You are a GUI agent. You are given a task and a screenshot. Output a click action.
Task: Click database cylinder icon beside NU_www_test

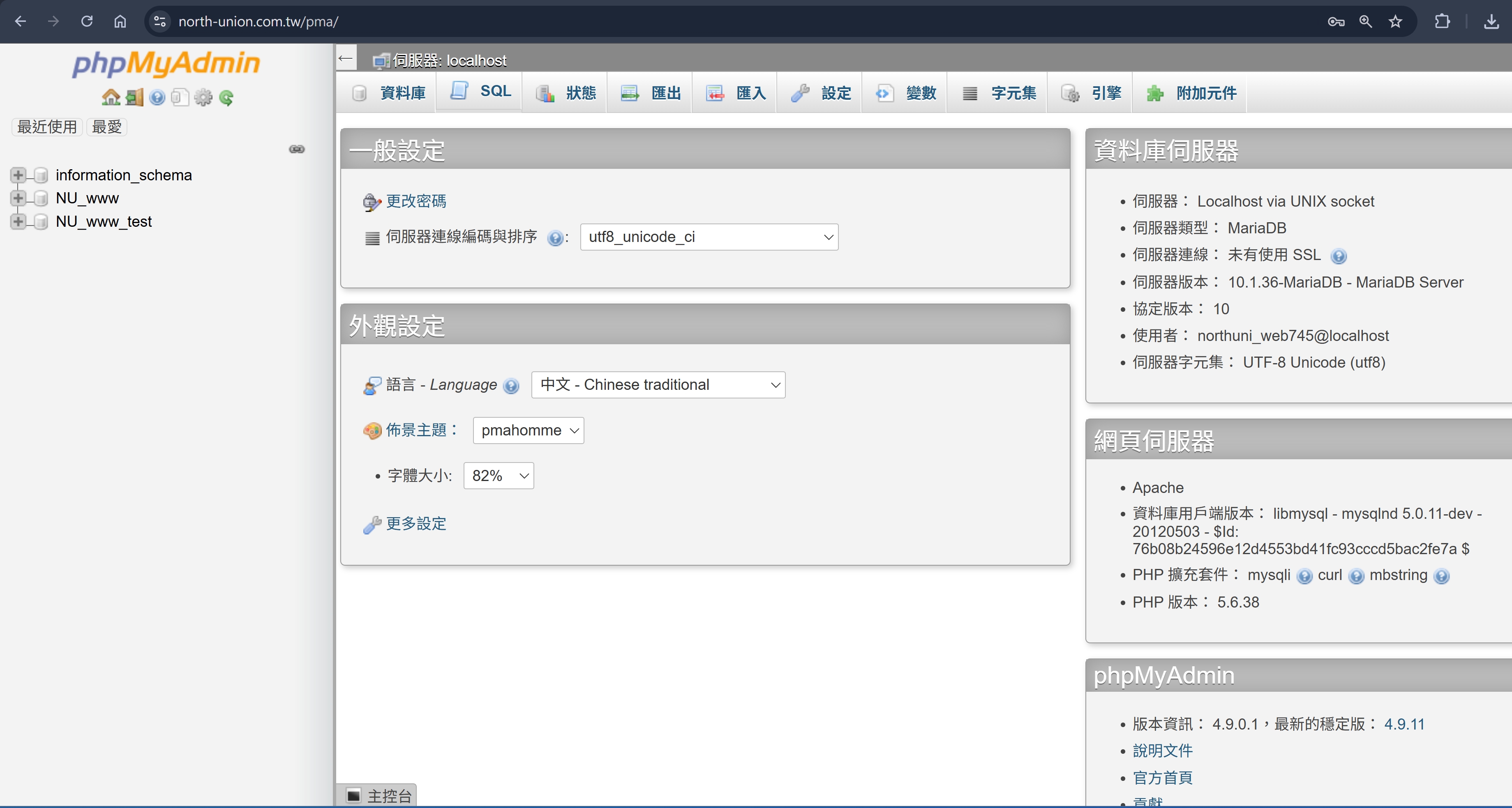[41, 222]
